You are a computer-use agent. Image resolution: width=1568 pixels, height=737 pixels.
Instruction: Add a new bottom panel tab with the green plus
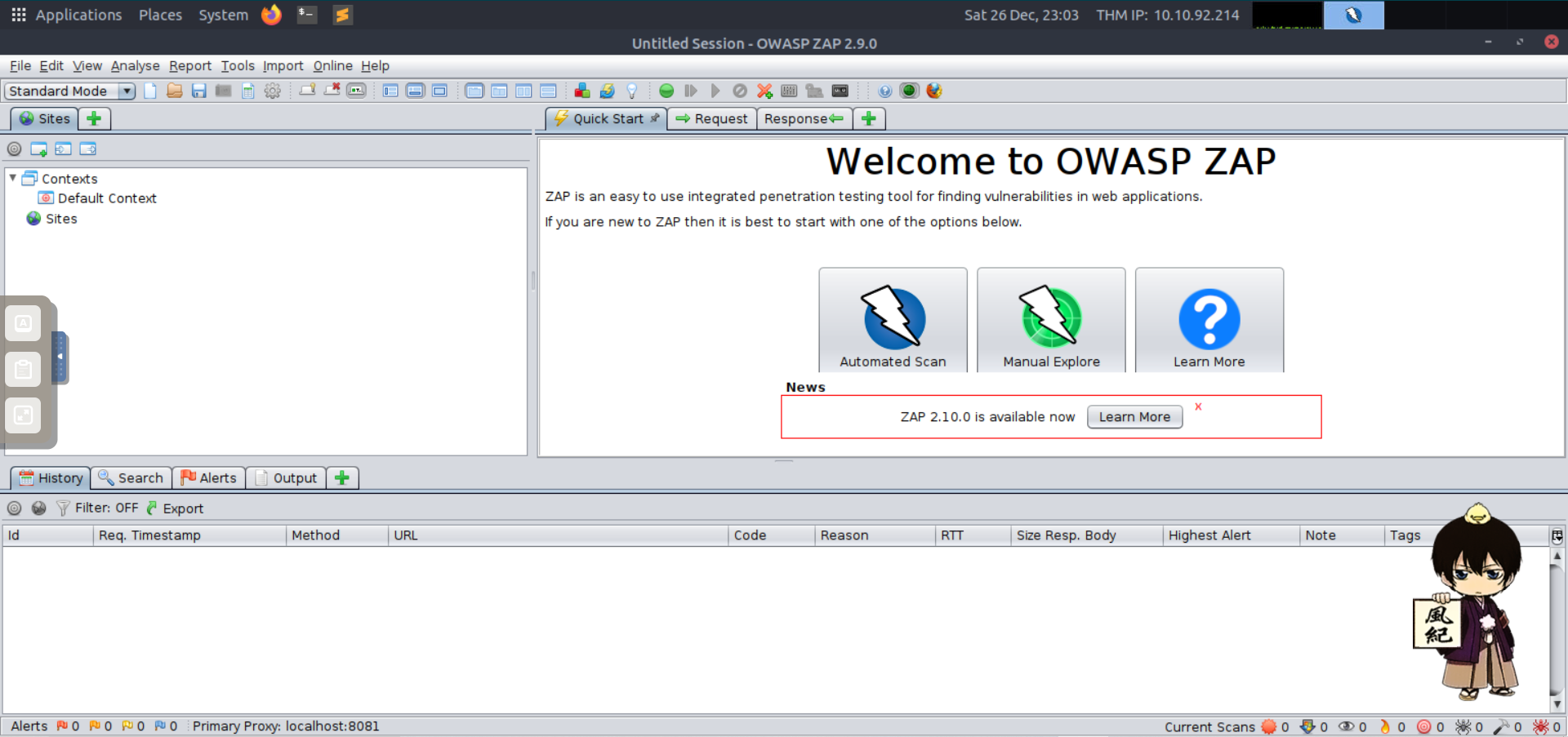click(x=342, y=477)
